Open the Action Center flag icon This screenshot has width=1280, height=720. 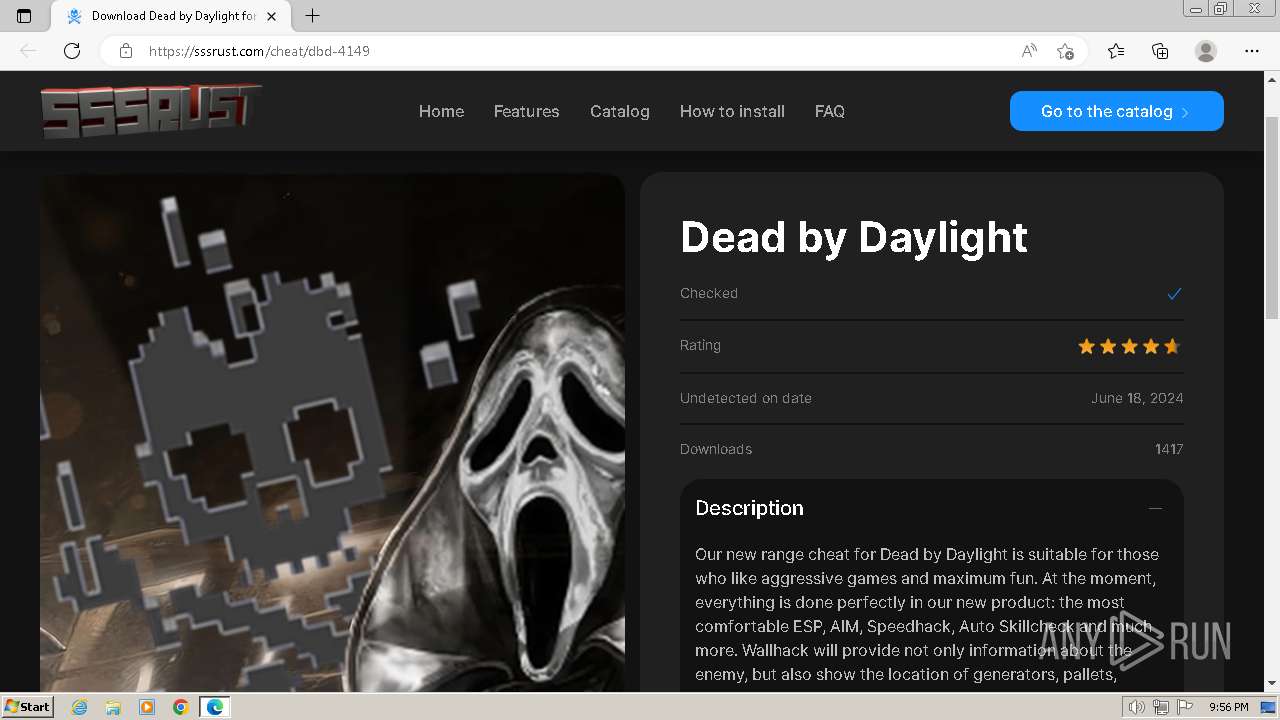1185,707
